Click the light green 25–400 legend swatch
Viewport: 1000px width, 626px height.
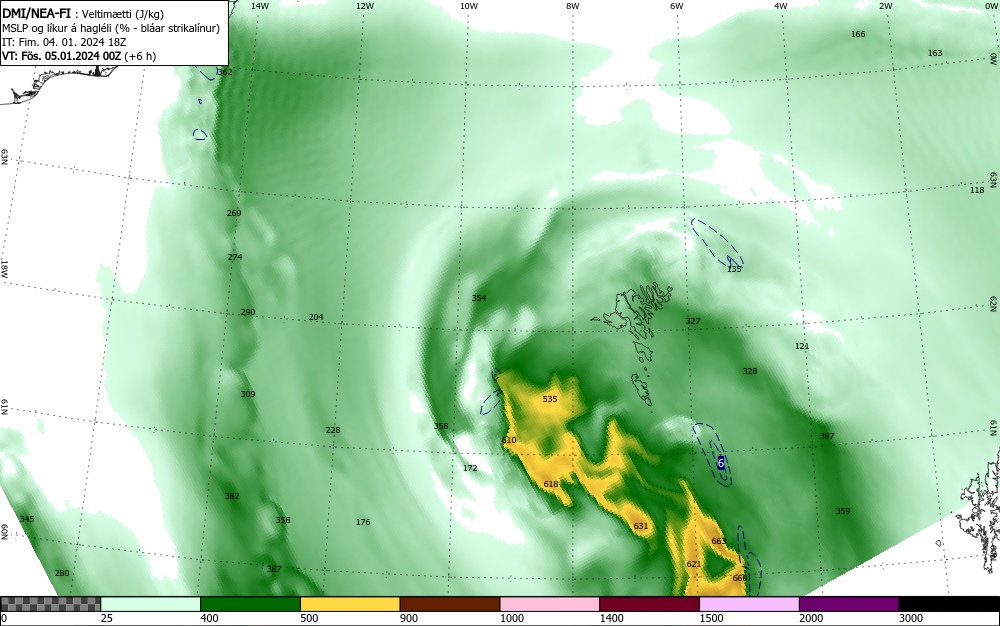click(151, 604)
